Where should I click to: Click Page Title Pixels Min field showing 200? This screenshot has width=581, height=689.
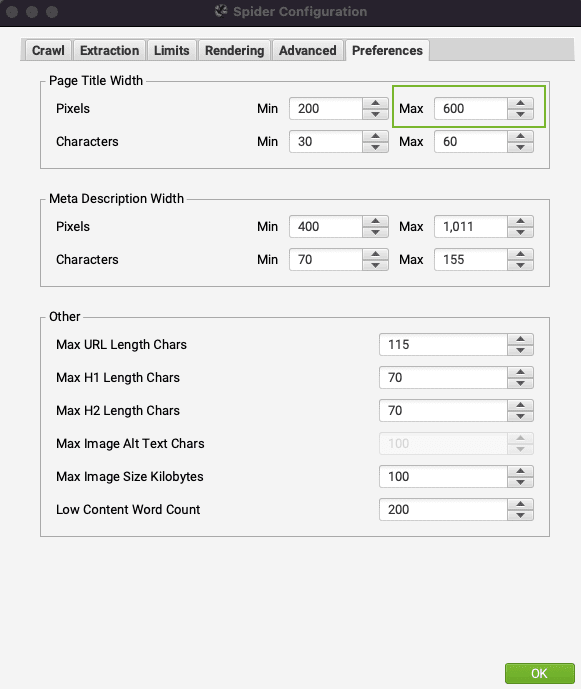pos(326,109)
